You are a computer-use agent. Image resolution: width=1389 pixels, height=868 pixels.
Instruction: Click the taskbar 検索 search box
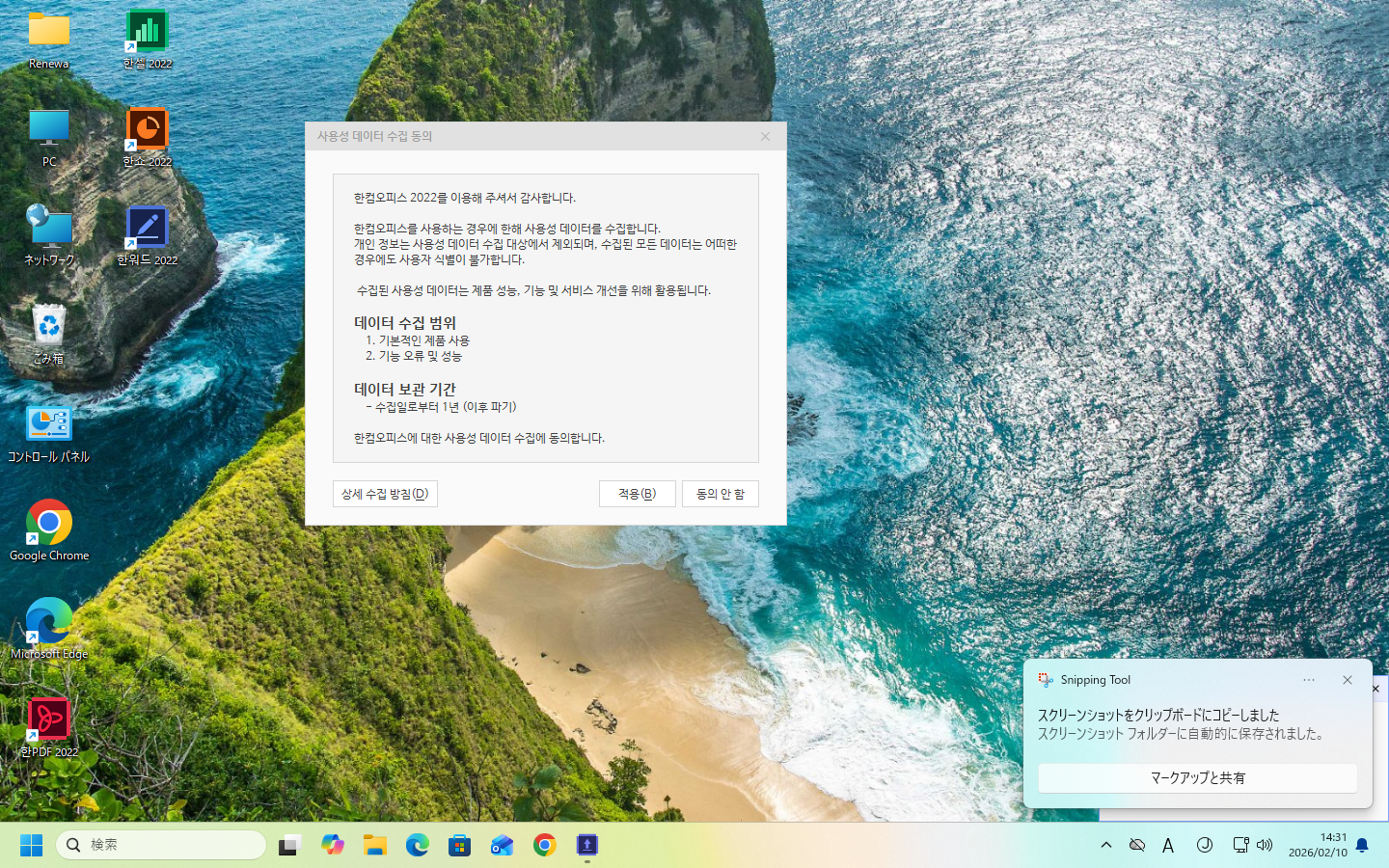tap(161, 845)
